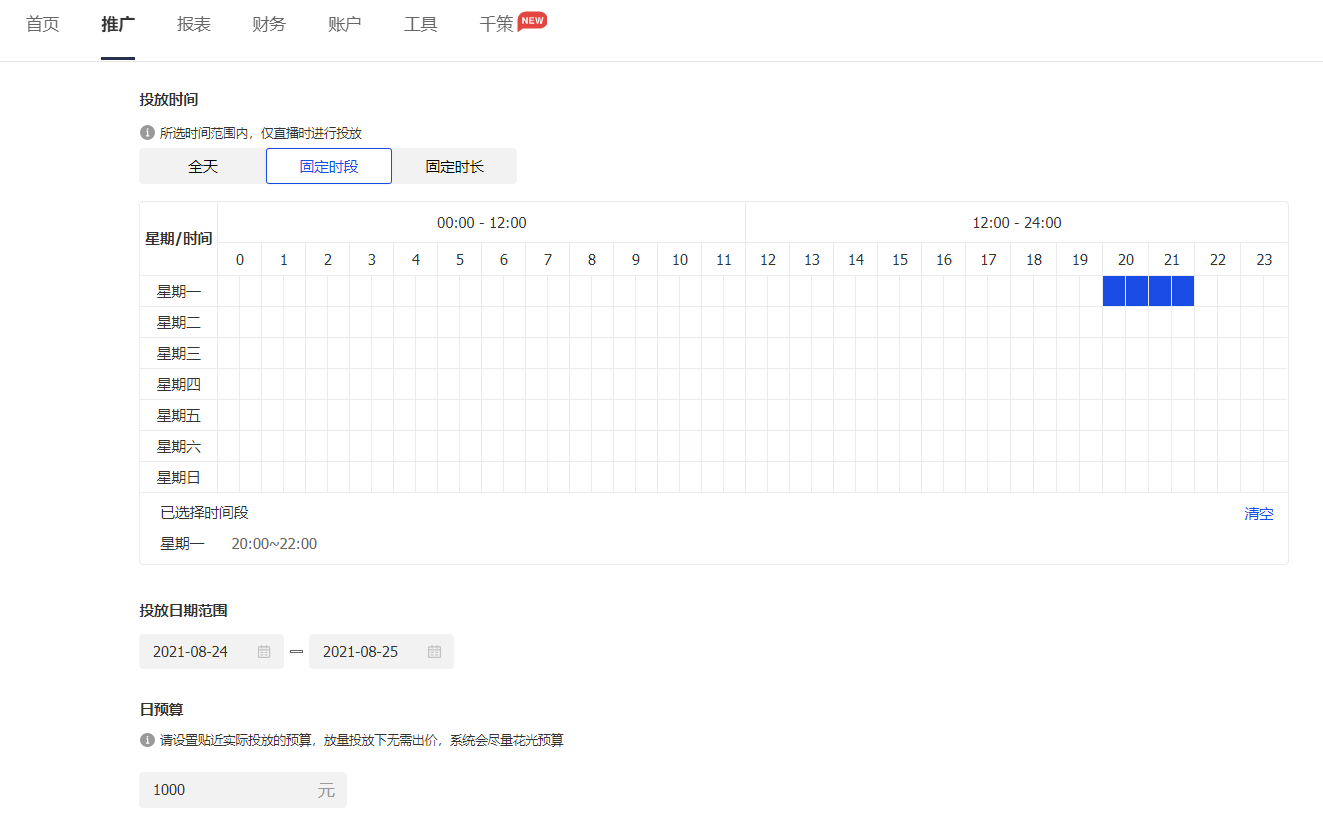Screen dimensions: 1323x834
Task: Click the 星期/时间 header cell
Action: pos(179,239)
